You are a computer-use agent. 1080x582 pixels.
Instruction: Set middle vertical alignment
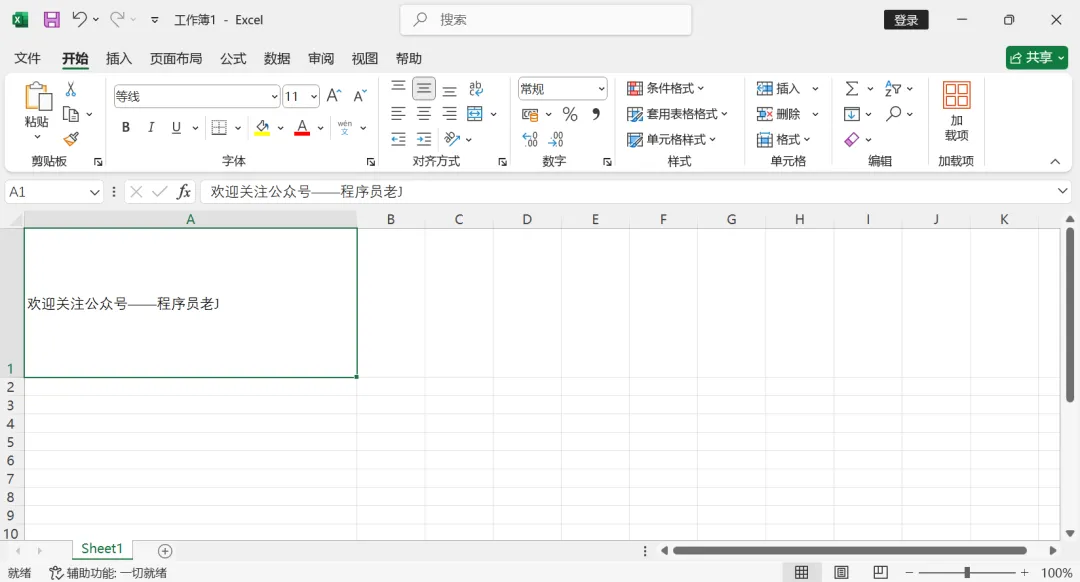[424, 88]
